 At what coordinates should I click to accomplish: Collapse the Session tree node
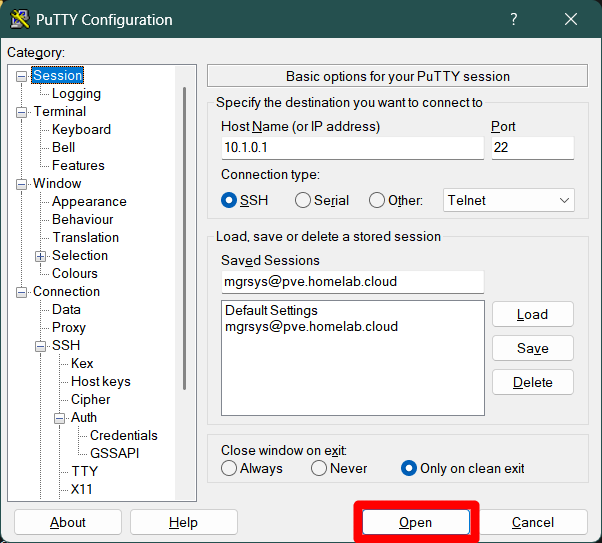[22, 76]
